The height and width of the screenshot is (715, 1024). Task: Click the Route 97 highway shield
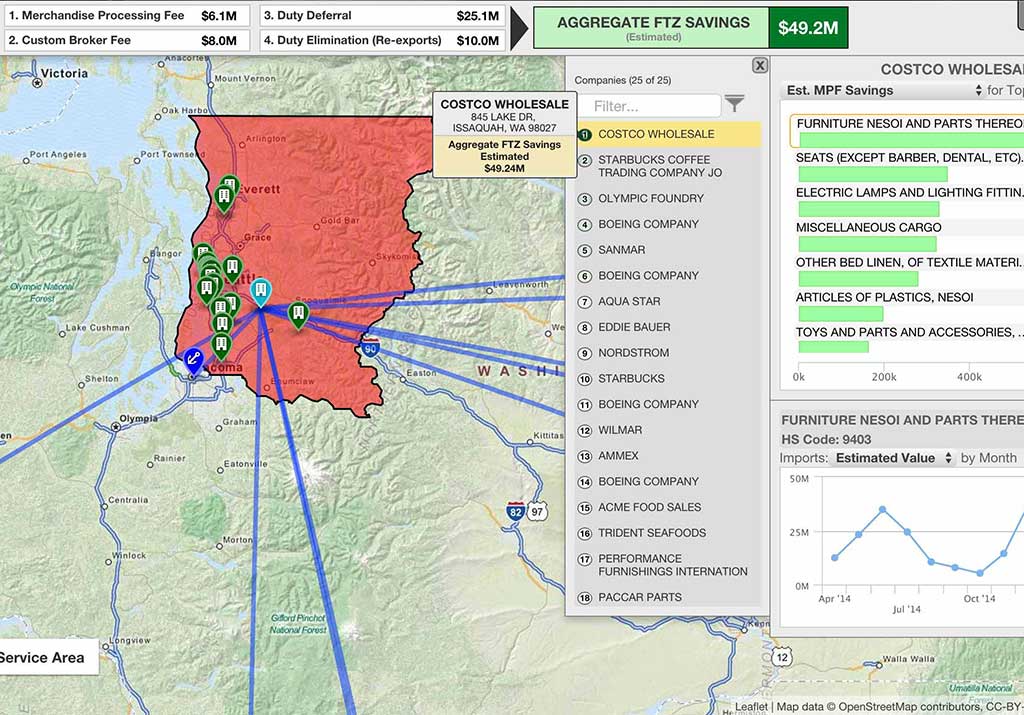[537, 511]
